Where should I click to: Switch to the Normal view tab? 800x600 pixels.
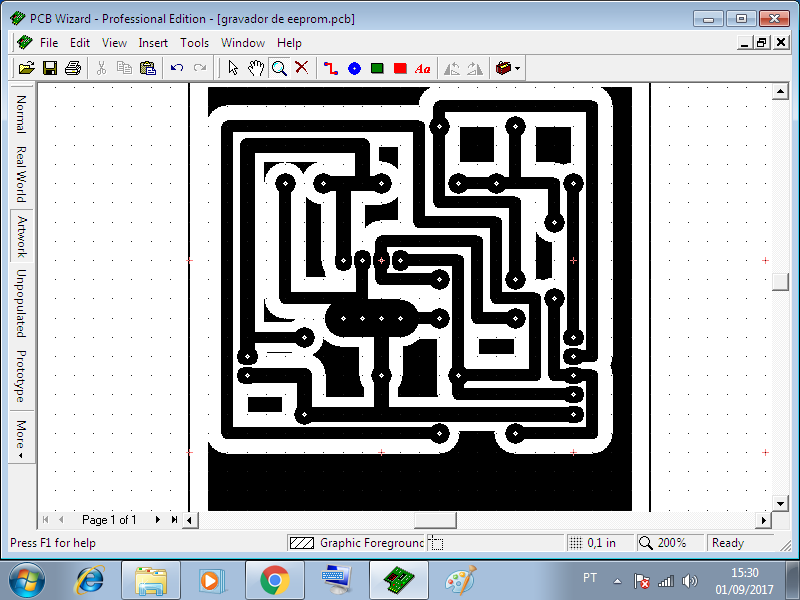tap(21, 114)
